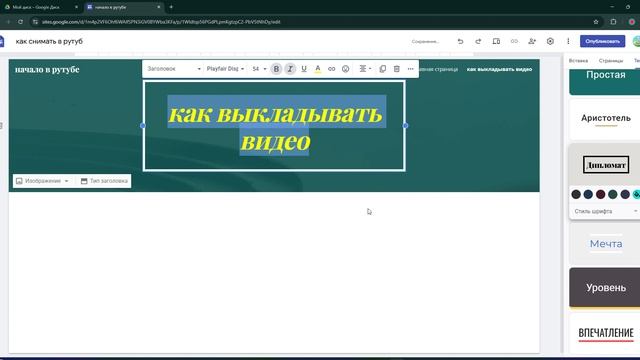640x360 pixels.
Task: Edit document title как снимать в рутуб
Action: click(49, 41)
